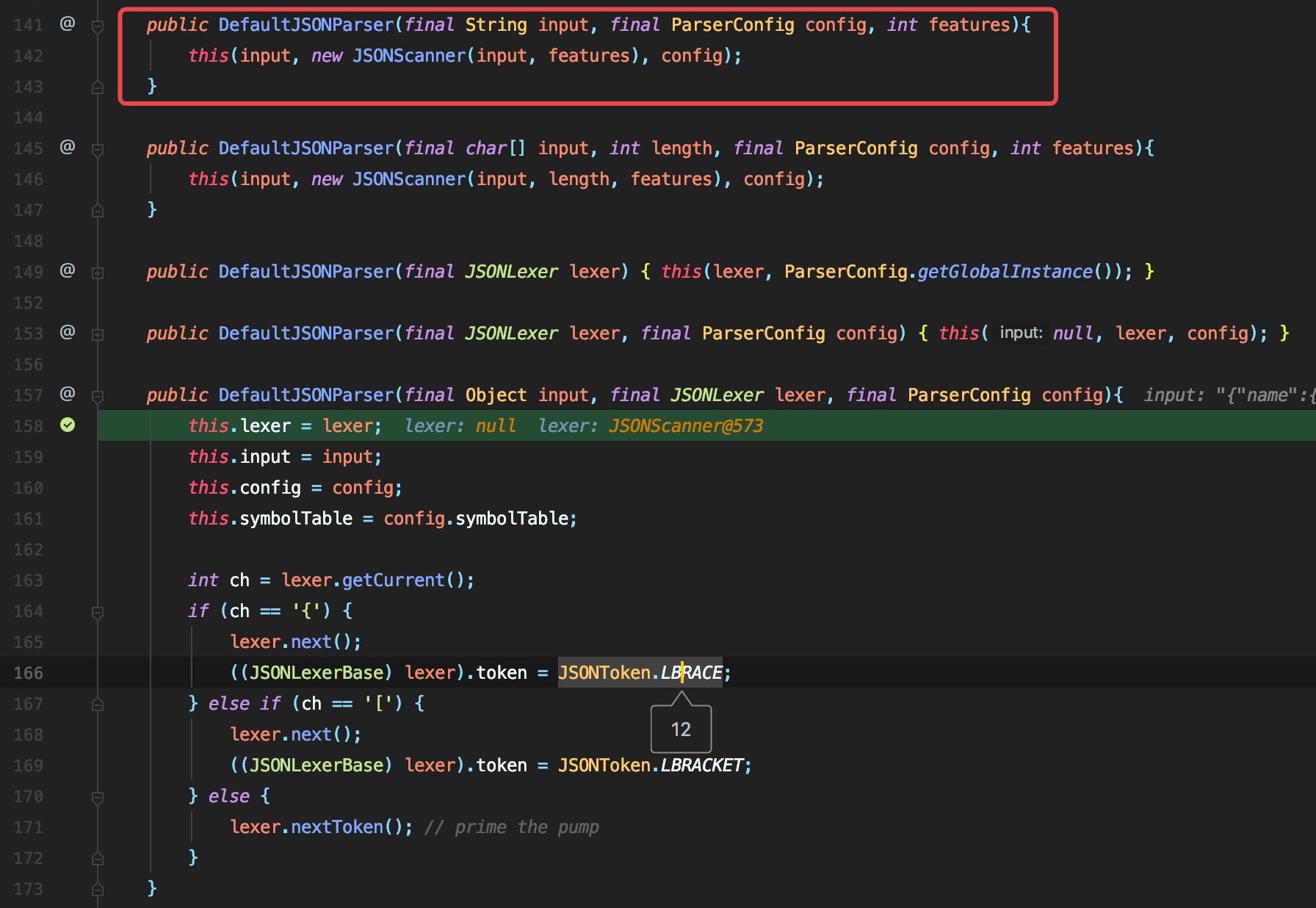The image size is (1316, 908).
Task: Click the getGlobalInstance method call on line 149
Action: tap(1005, 272)
